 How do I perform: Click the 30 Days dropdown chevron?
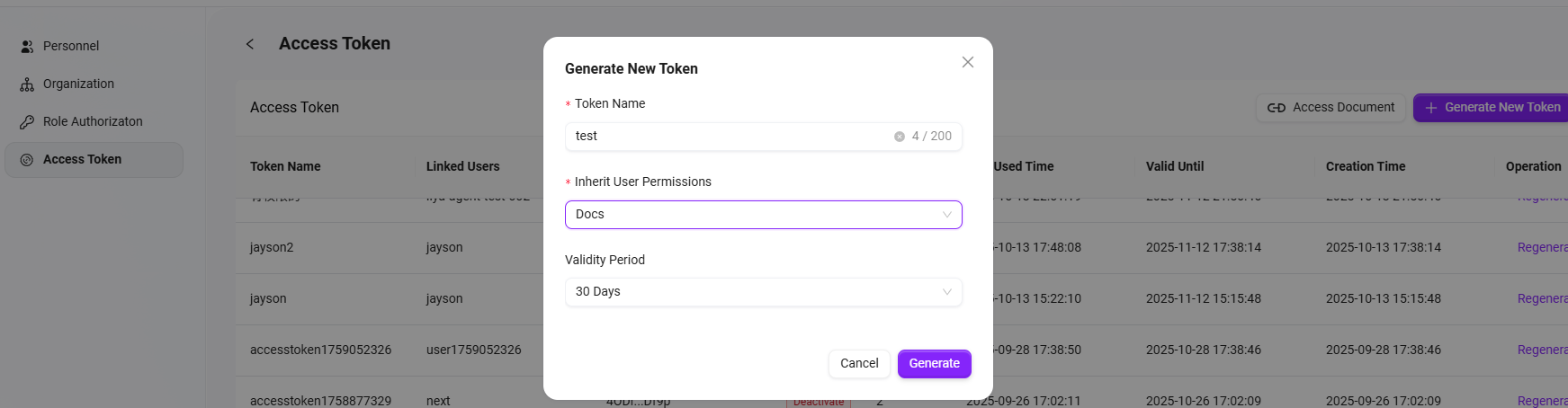pyautogui.click(x=946, y=292)
